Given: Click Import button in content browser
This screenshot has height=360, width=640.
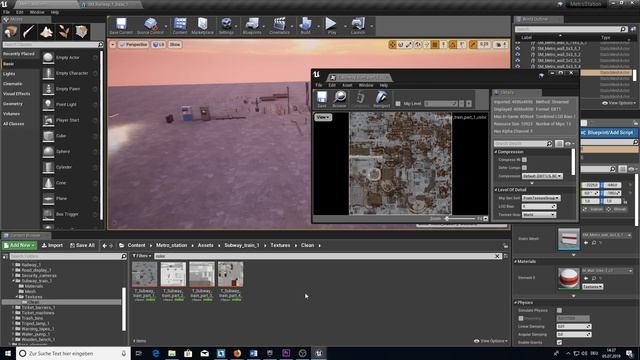Looking at the screenshot, I should coord(52,245).
